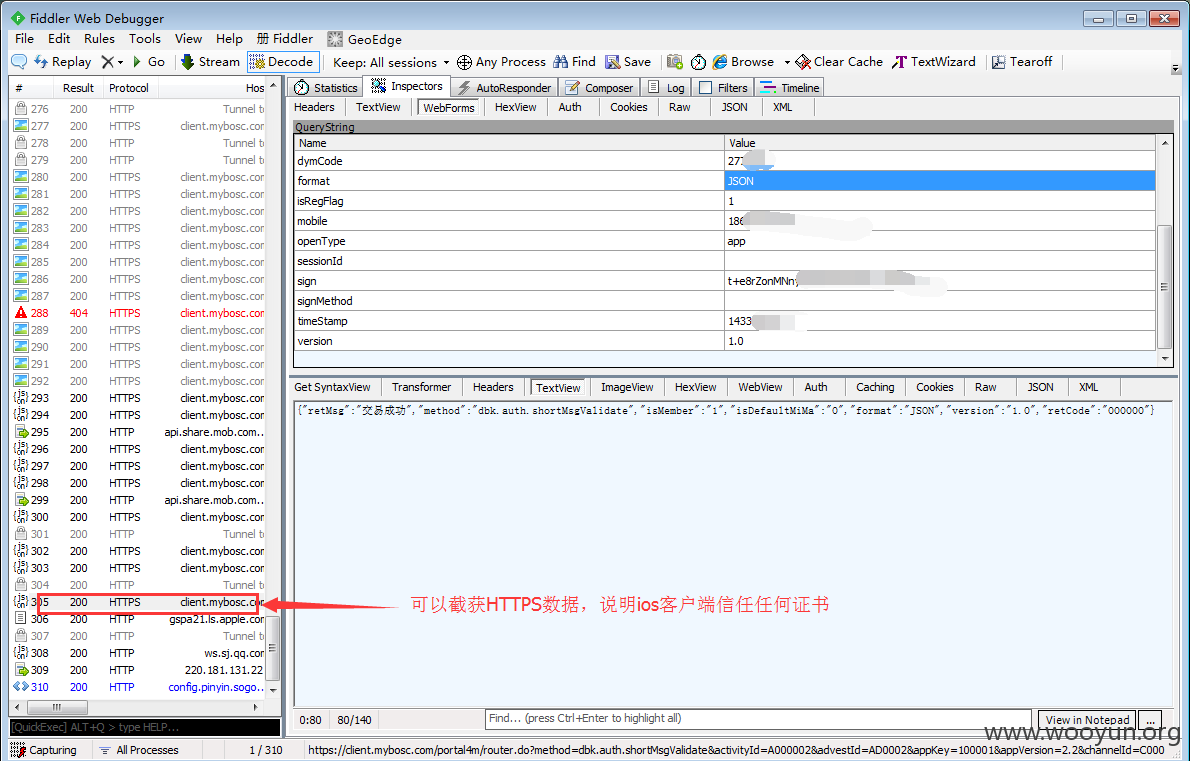This screenshot has width=1190, height=761.
Task: Select the response Caching tab
Action: pos(875,387)
